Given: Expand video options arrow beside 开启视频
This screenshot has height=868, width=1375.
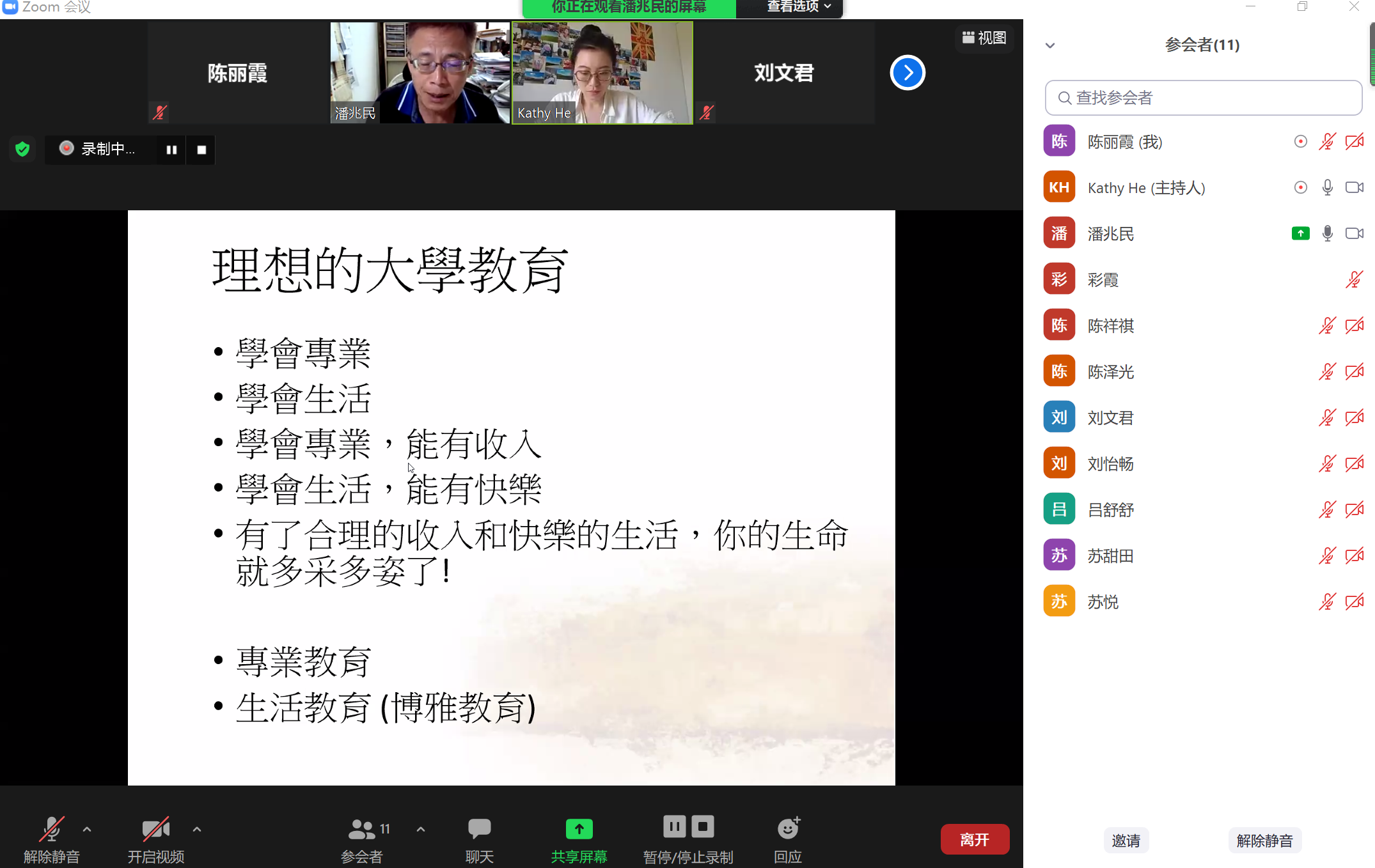Looking at the screenshot, I should point(197,829).
